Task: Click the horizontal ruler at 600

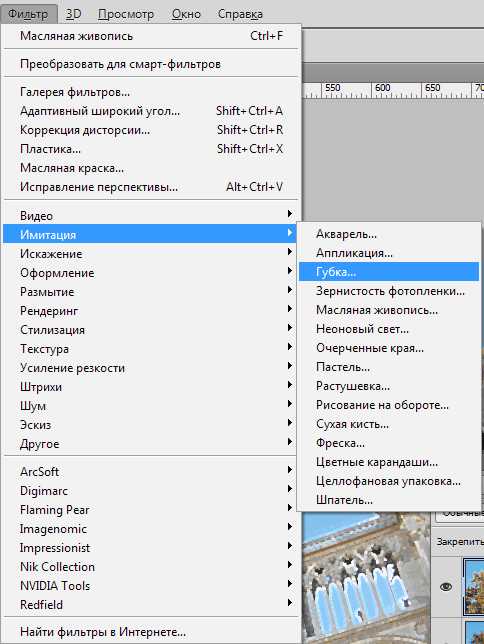Action: coord(383,90)
